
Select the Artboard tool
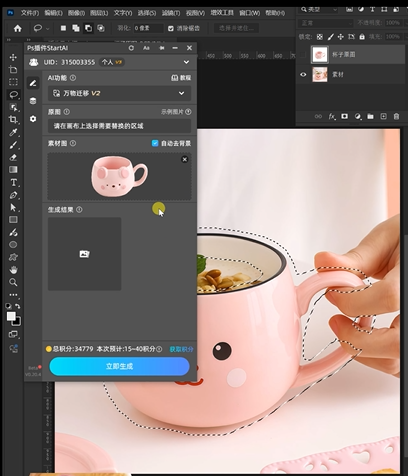click(x=13, y=70)
